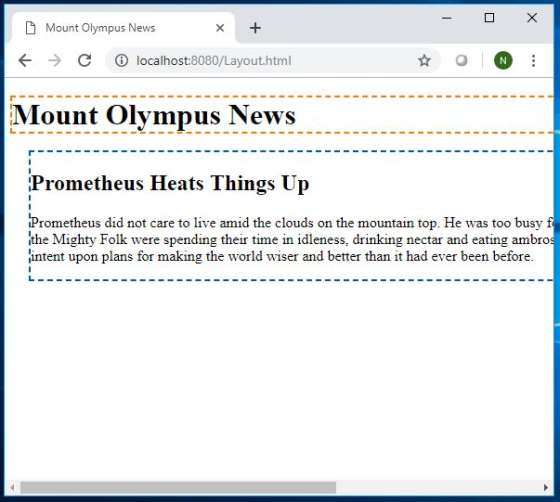560x502 pixels.
Task: Open a new tab with plus button
Action: (255, 28)
